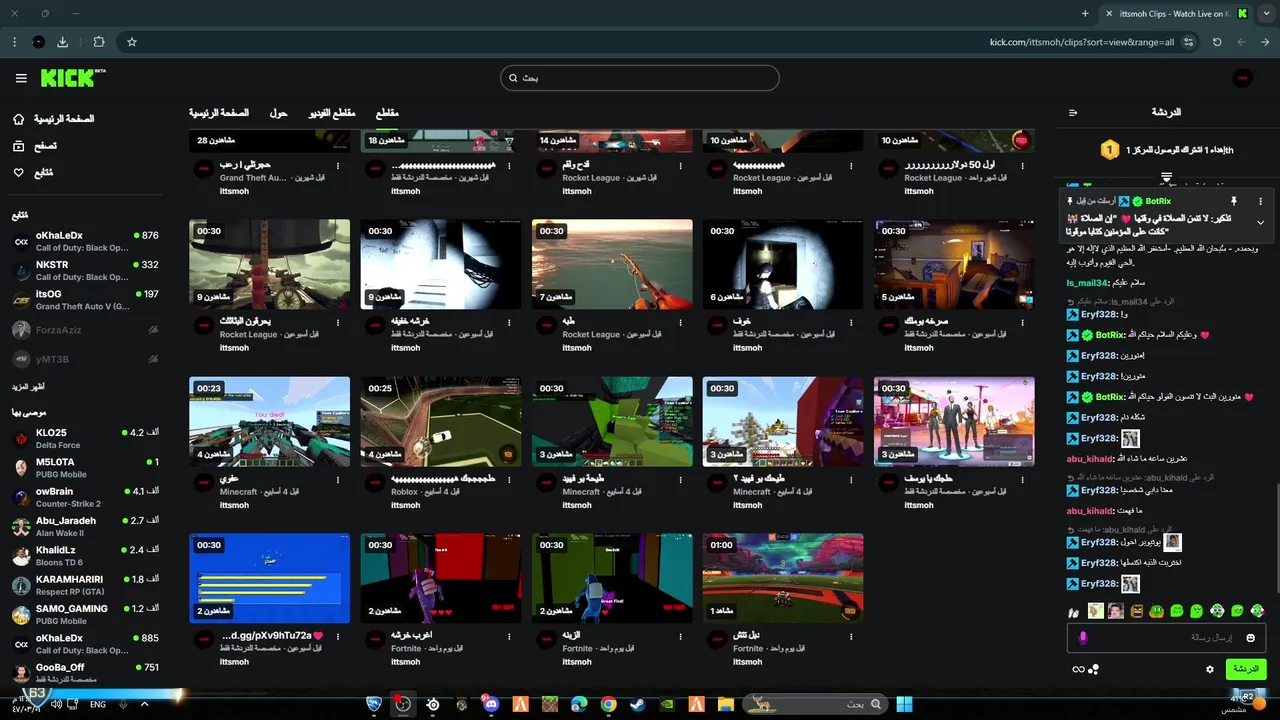Image resolution: width=1280 pixels, height=720 pixels.
Task: Open the three-dot menu on the pinned BotRix message
Action: point(1260,201)
